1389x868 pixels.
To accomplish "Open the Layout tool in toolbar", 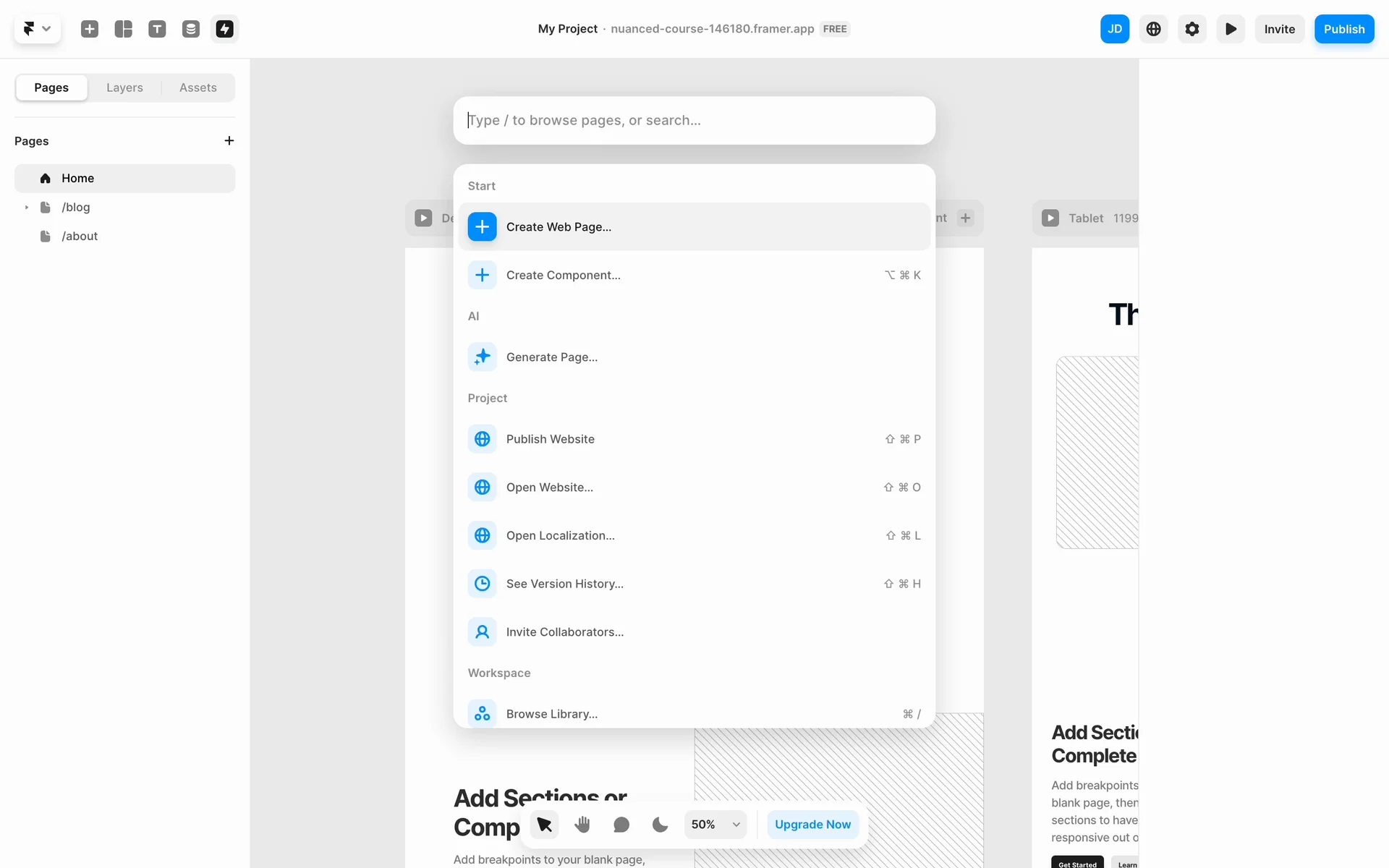I will (124, 29).
